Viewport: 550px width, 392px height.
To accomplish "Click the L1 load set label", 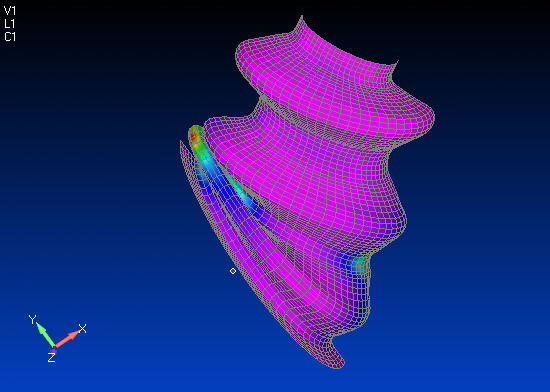I will [x=10, y=23].
